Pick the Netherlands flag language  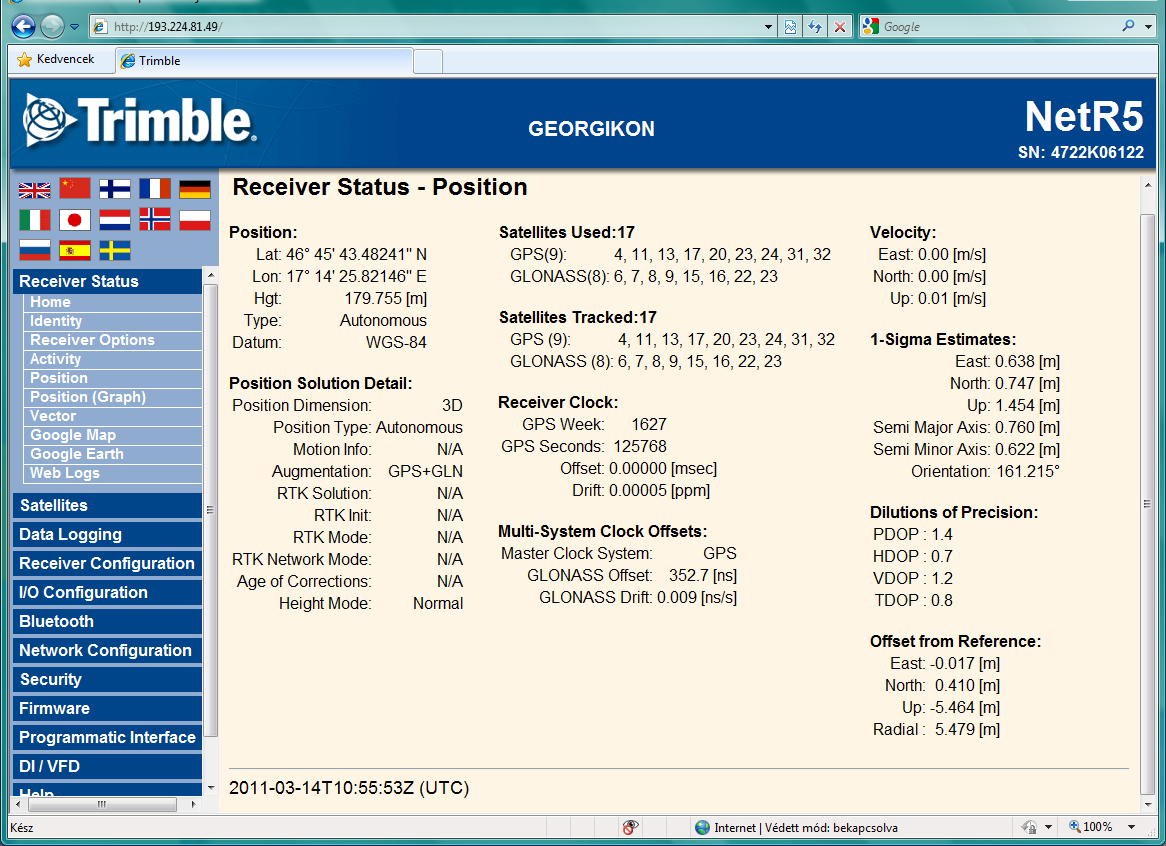(115, 220)
